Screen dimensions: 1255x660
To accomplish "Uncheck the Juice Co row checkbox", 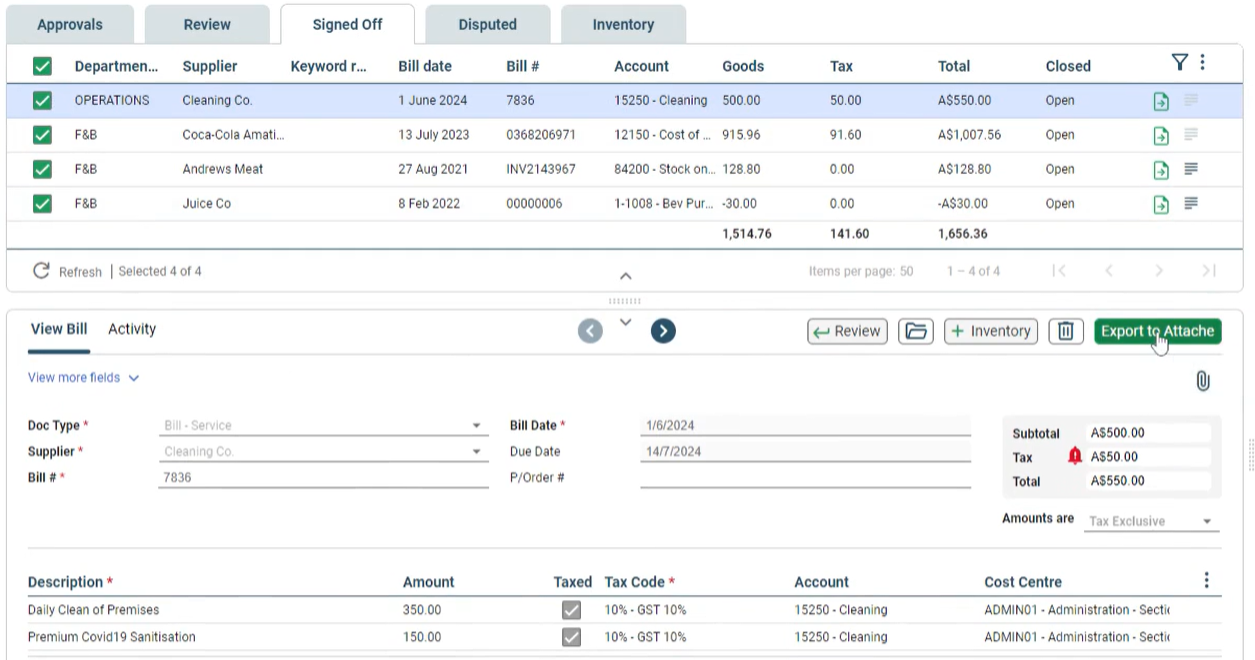I will [42, 203].
